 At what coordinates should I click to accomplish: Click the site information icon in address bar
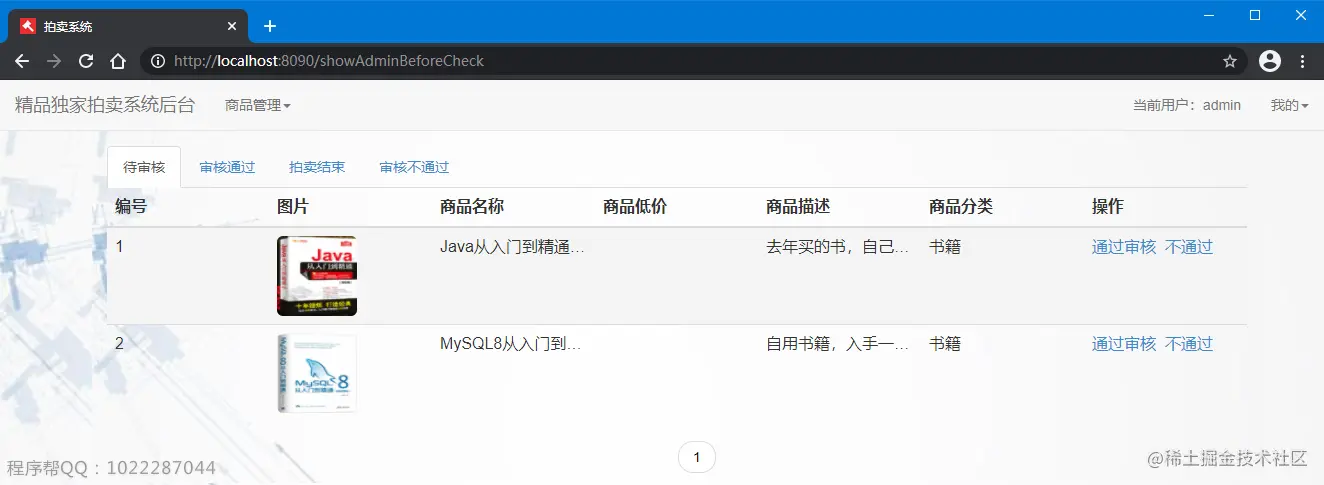tap(158, 61)
